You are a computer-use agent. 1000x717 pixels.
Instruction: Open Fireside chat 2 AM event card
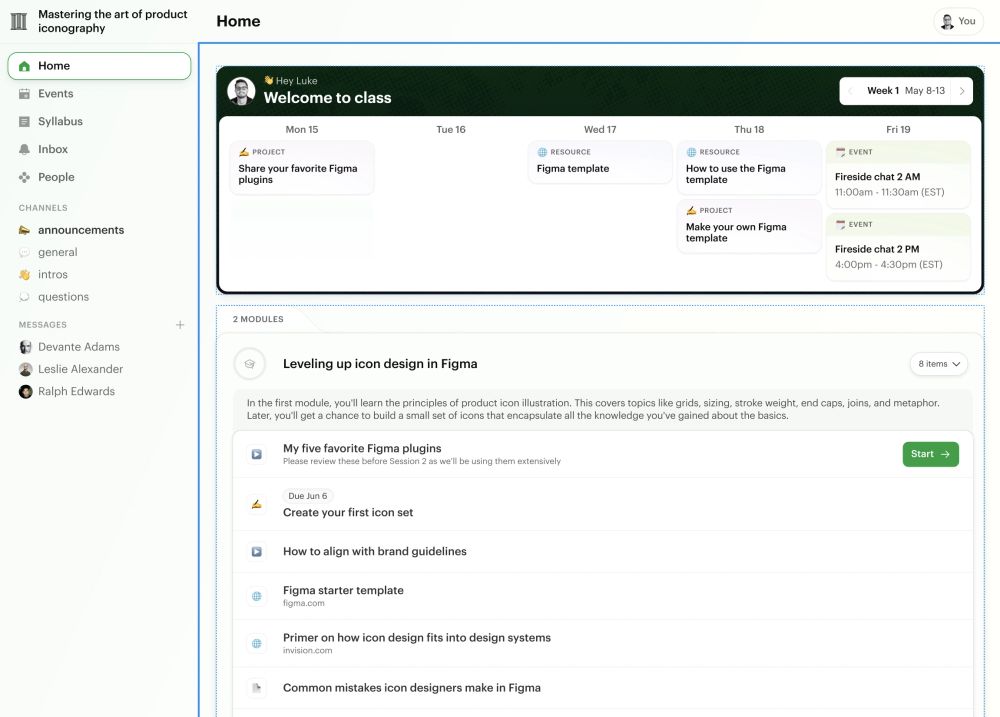coord(898,175)
